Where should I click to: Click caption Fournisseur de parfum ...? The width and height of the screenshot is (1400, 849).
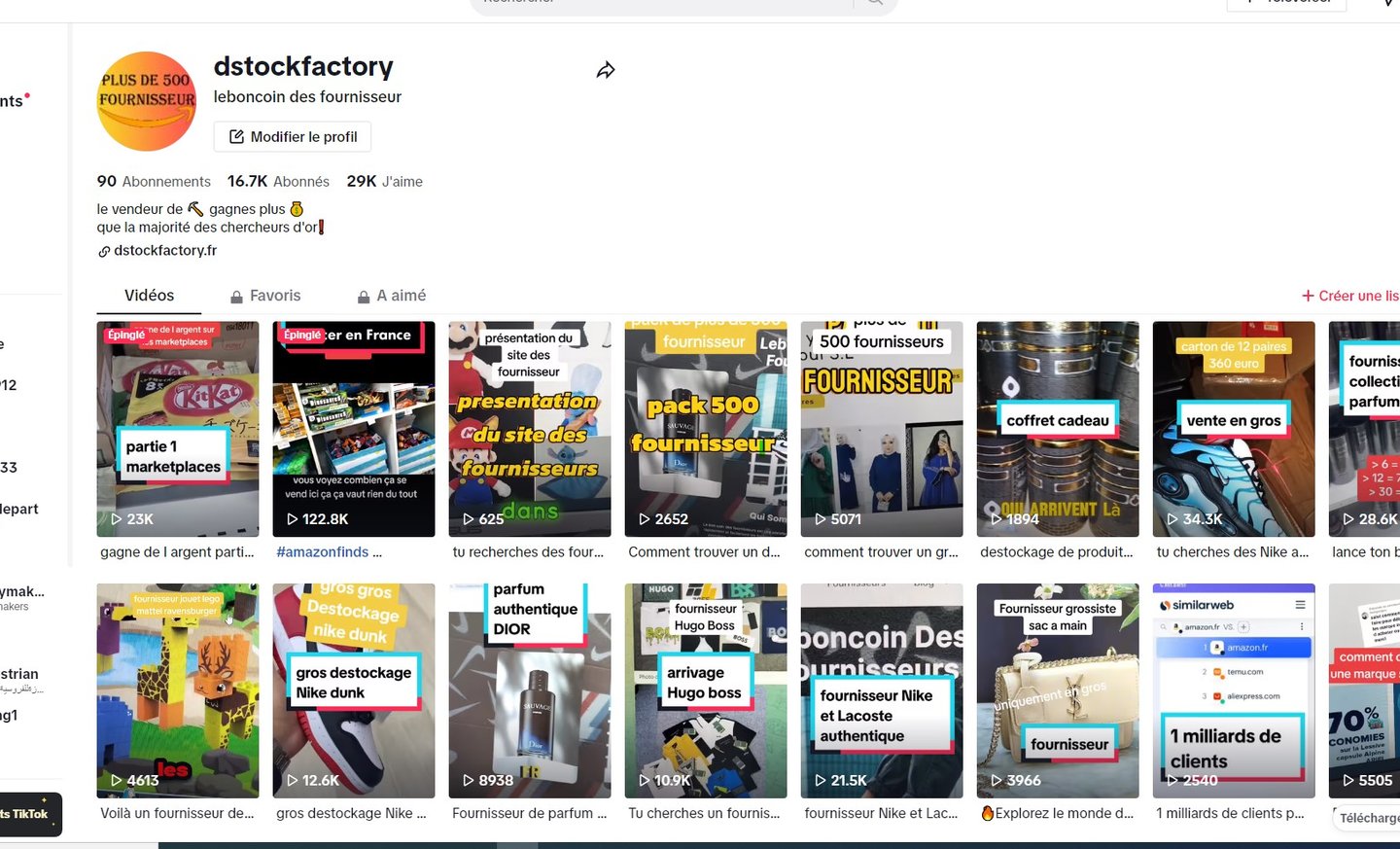point(529,813)
